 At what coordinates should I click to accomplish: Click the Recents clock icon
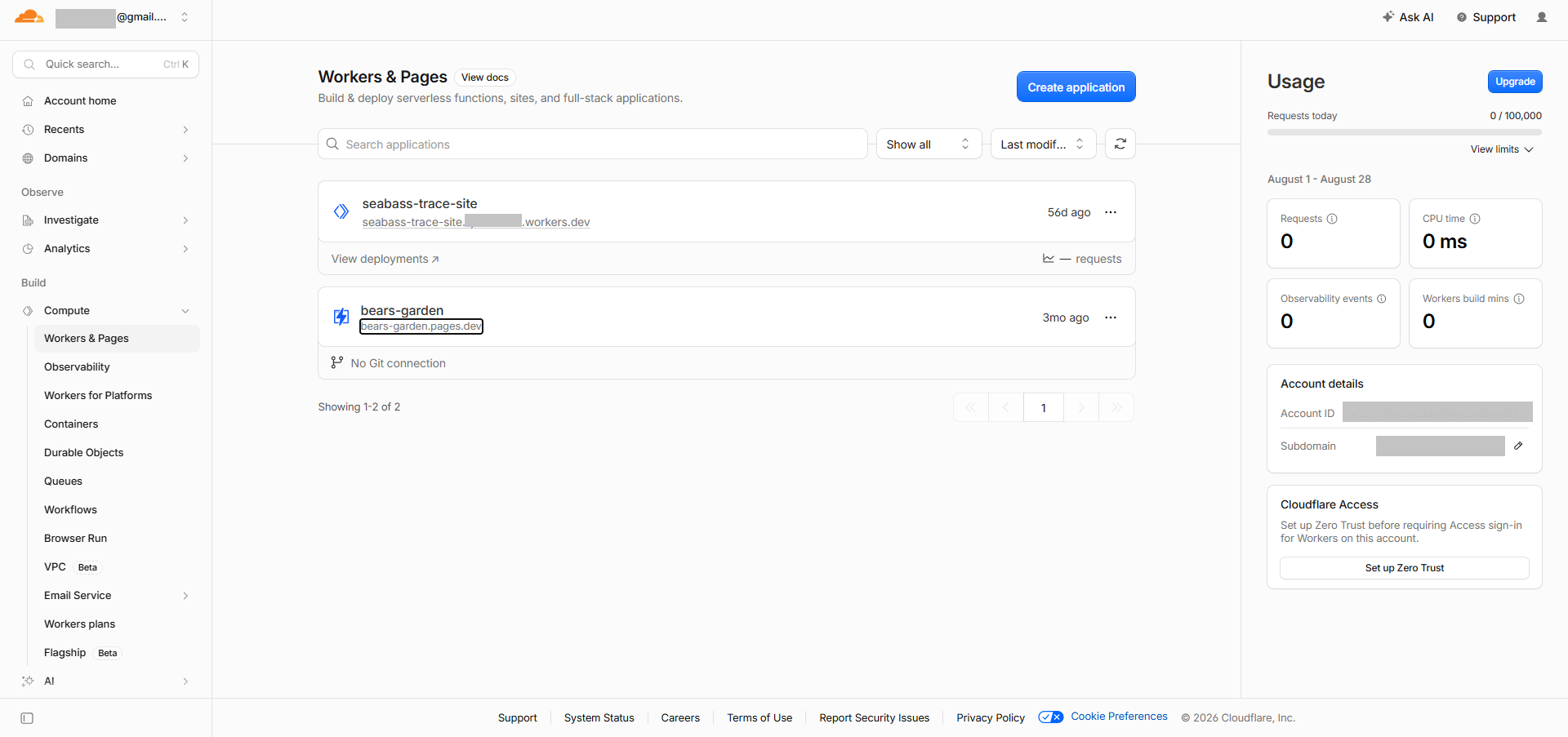coord(28,130)
